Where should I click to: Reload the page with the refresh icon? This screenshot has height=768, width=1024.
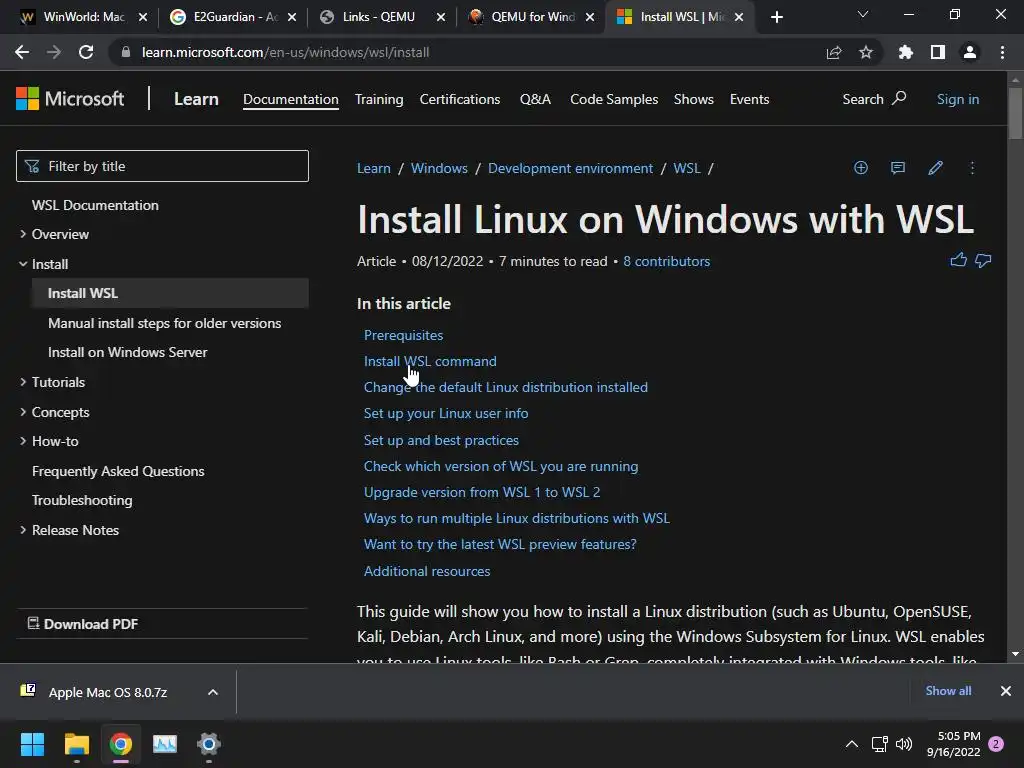pos(86,52)
